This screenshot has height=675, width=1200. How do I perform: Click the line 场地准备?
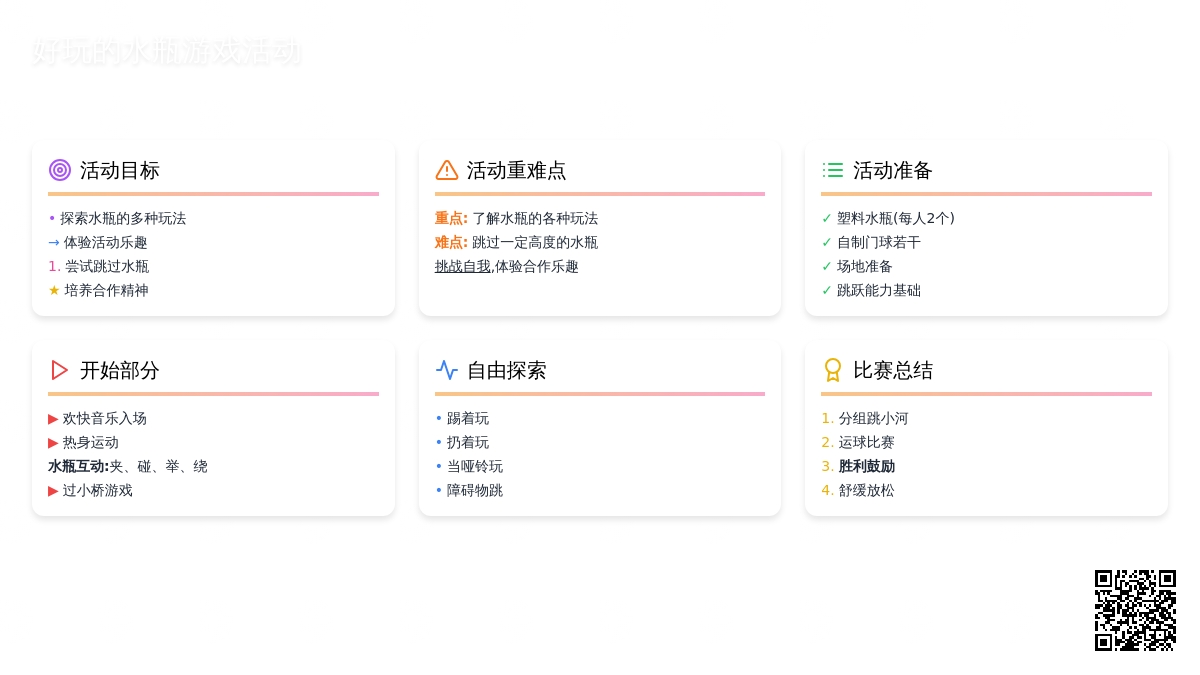click(x=865, y=266)
